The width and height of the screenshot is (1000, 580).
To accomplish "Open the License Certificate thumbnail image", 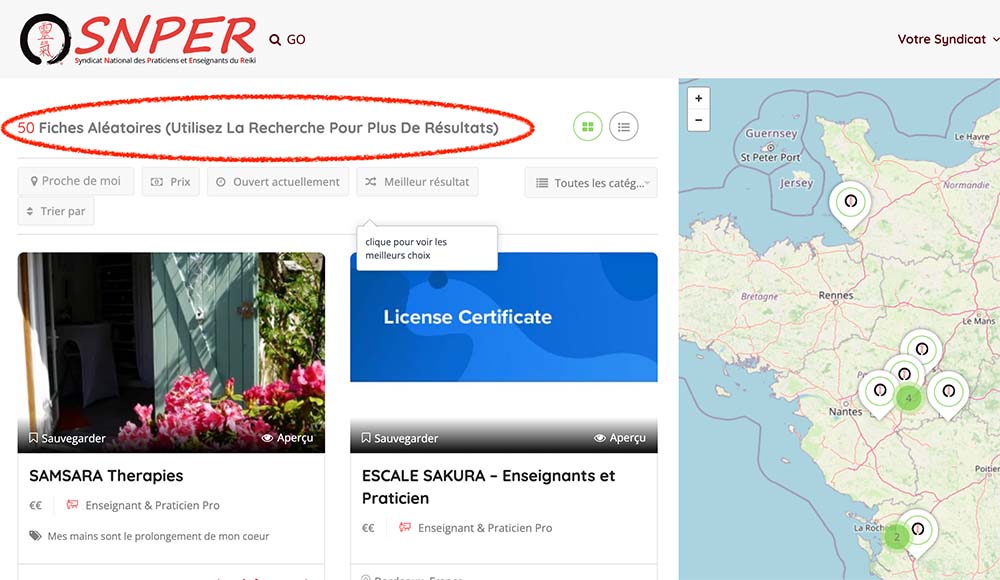I will [504, 317].
